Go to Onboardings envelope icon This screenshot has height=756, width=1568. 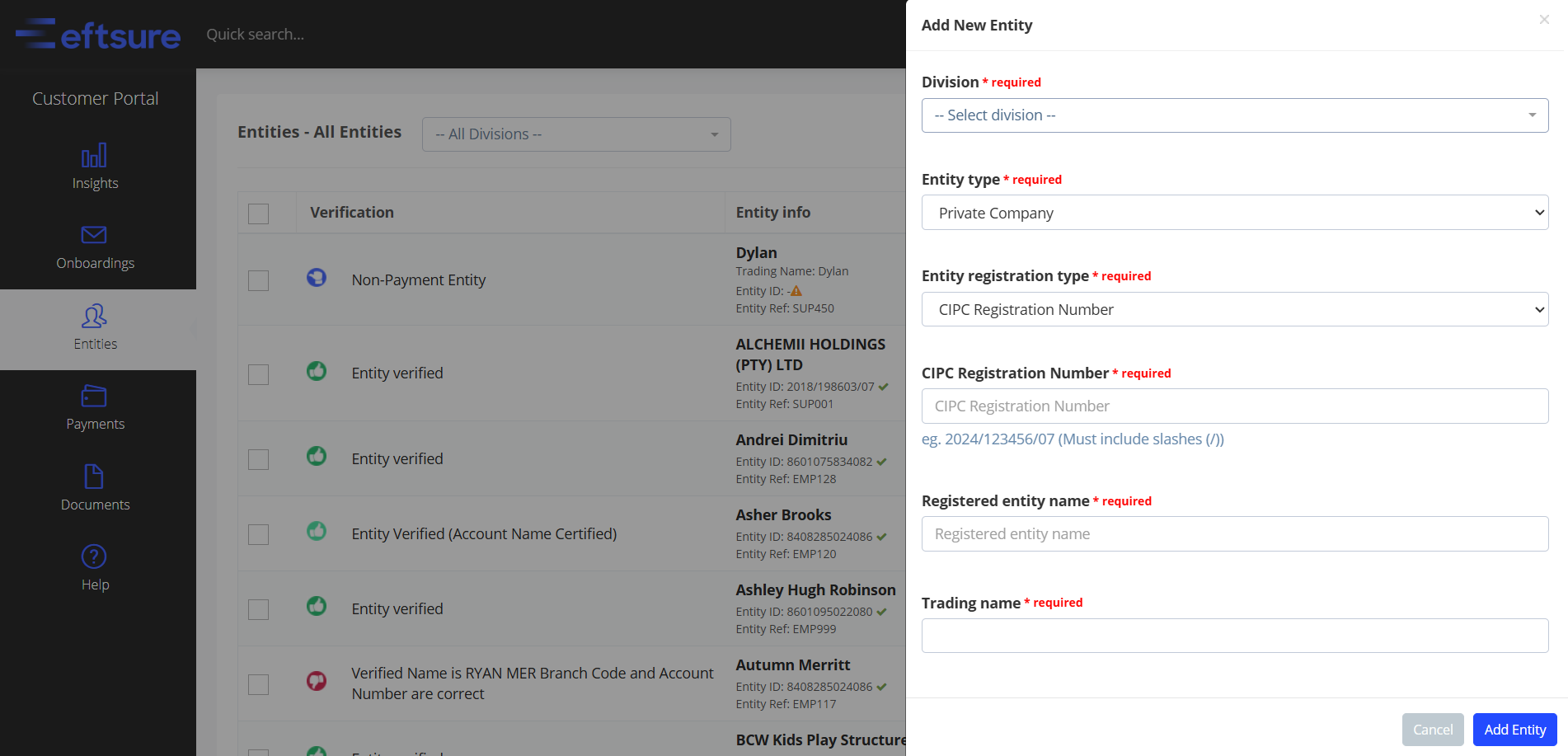[x=94, y=235]
